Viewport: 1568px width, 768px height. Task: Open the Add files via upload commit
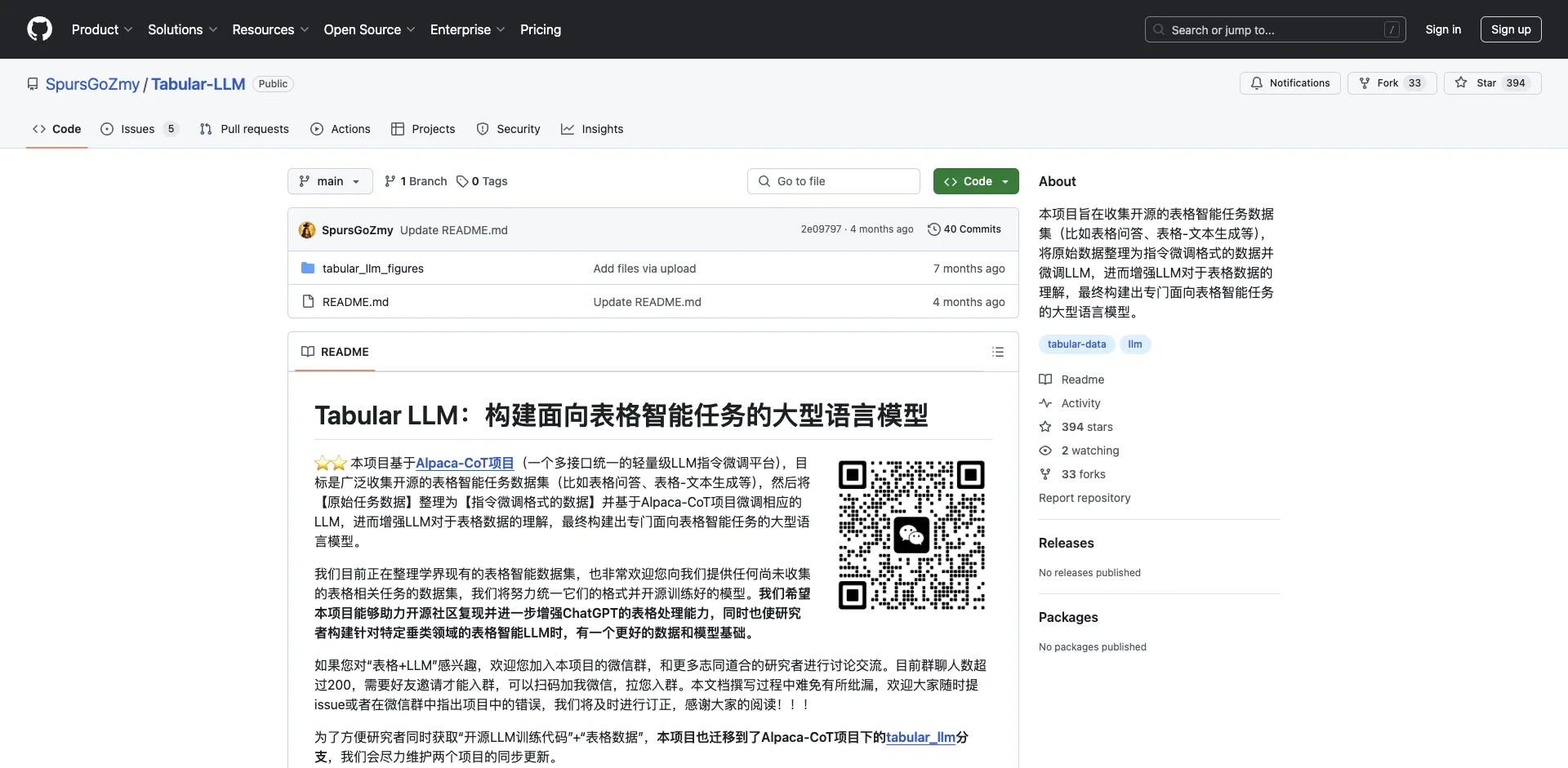(x=644, y=269)
